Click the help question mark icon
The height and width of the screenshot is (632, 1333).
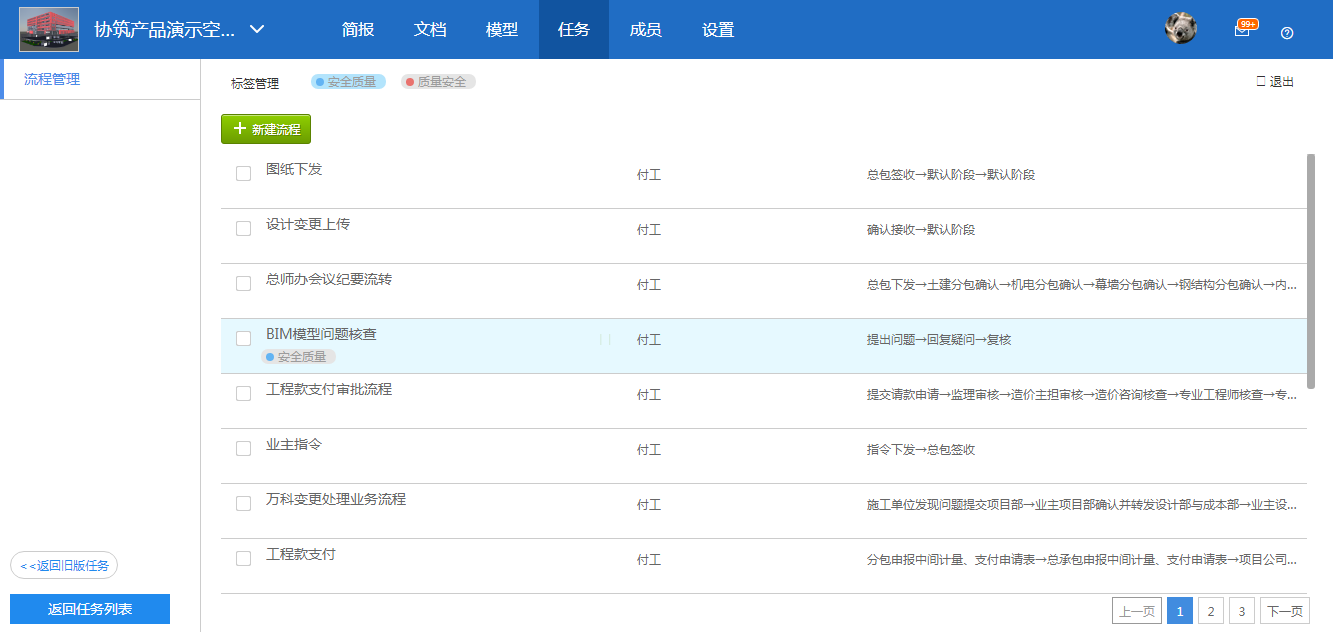pos(1286,33)
